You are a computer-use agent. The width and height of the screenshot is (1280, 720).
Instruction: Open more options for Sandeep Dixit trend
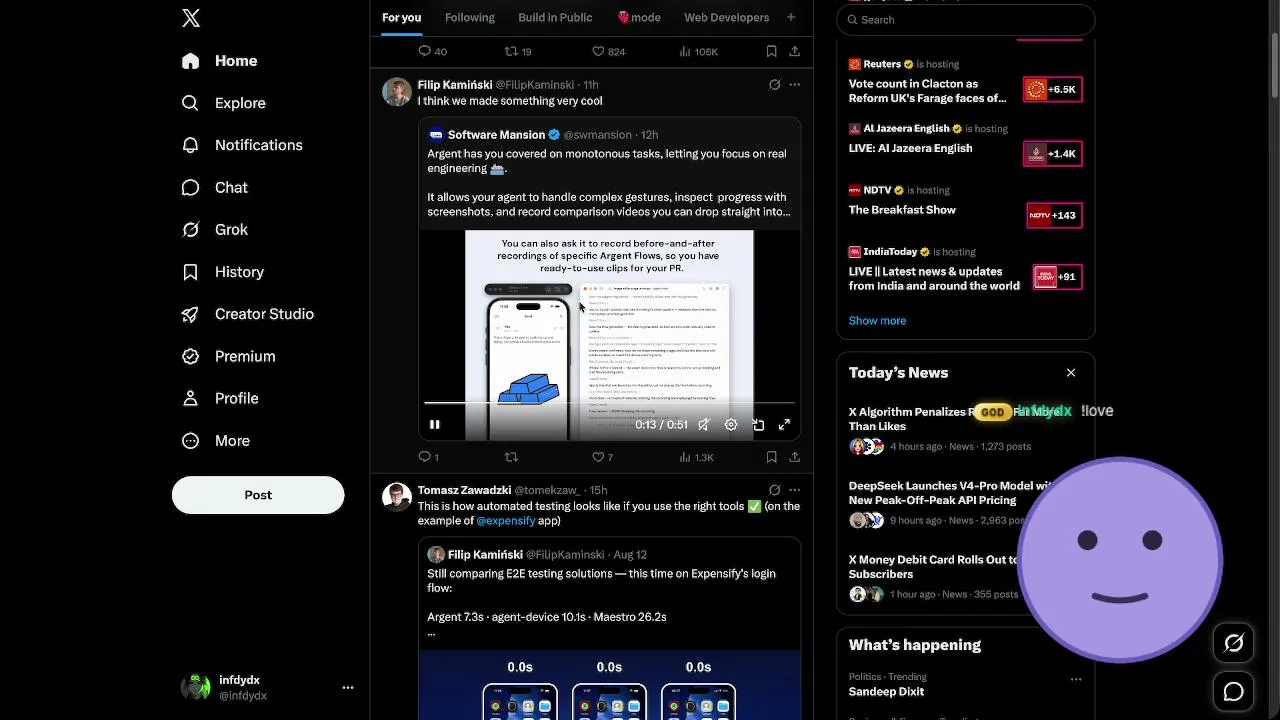[x=1076, y=679]
